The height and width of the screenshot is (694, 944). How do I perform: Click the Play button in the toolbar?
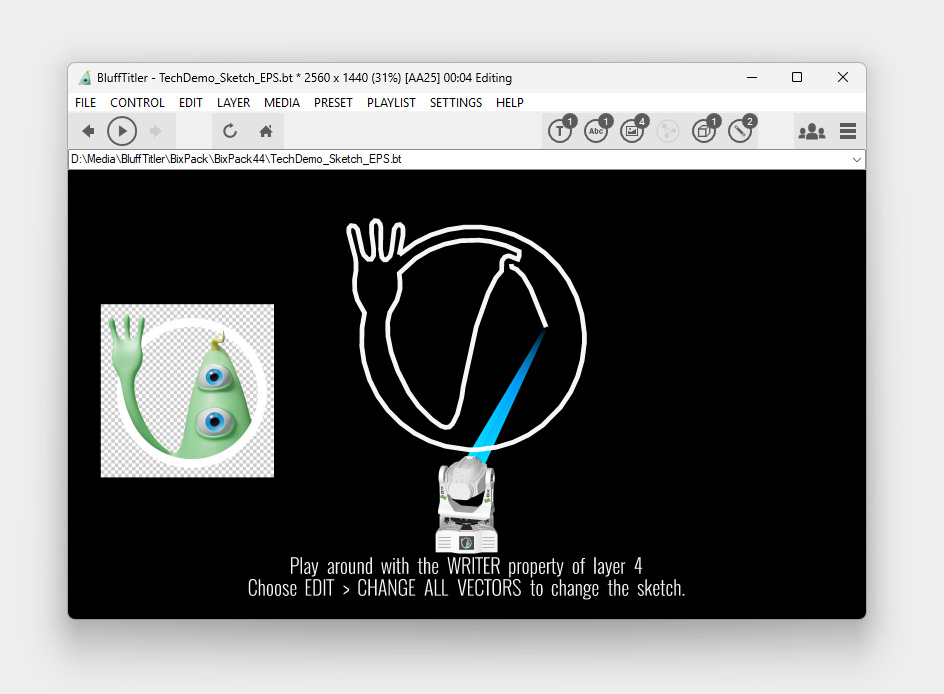pyautogui.click(x=122, y=131)
